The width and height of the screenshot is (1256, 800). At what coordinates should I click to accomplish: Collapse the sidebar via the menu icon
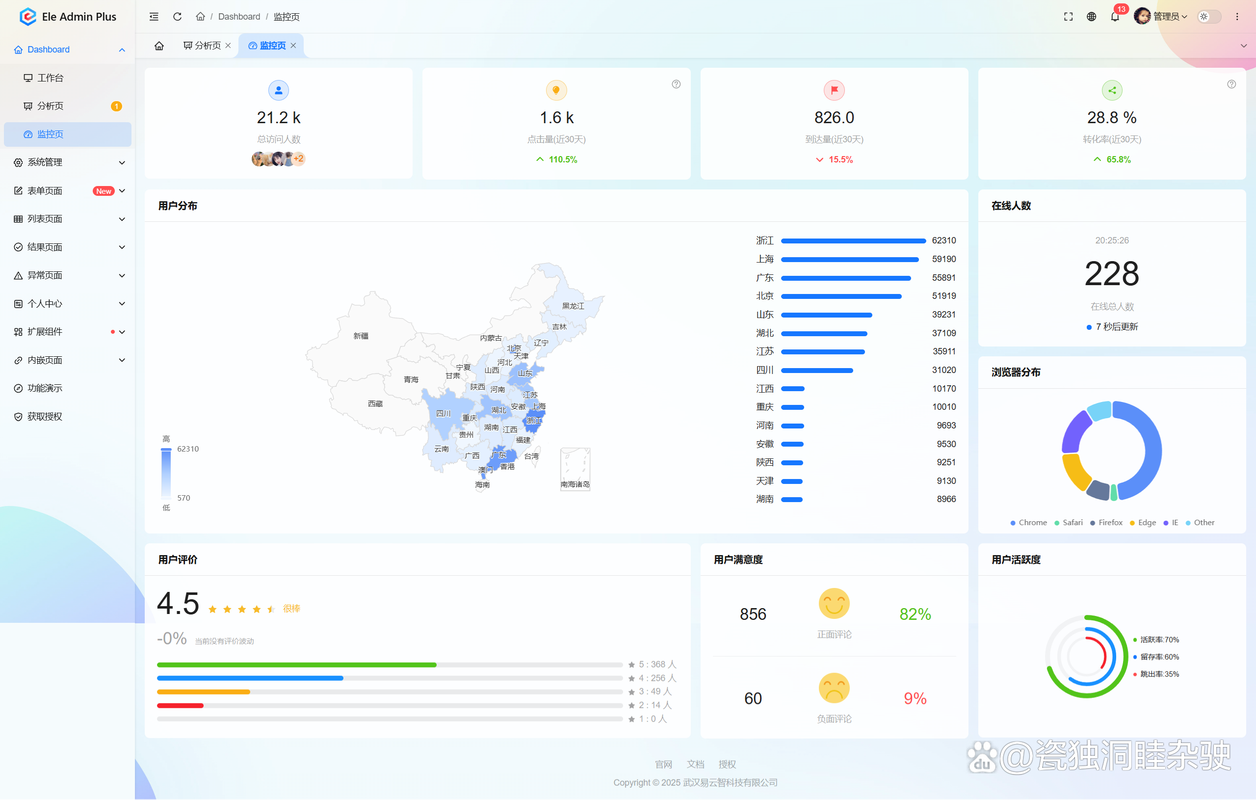153,16
